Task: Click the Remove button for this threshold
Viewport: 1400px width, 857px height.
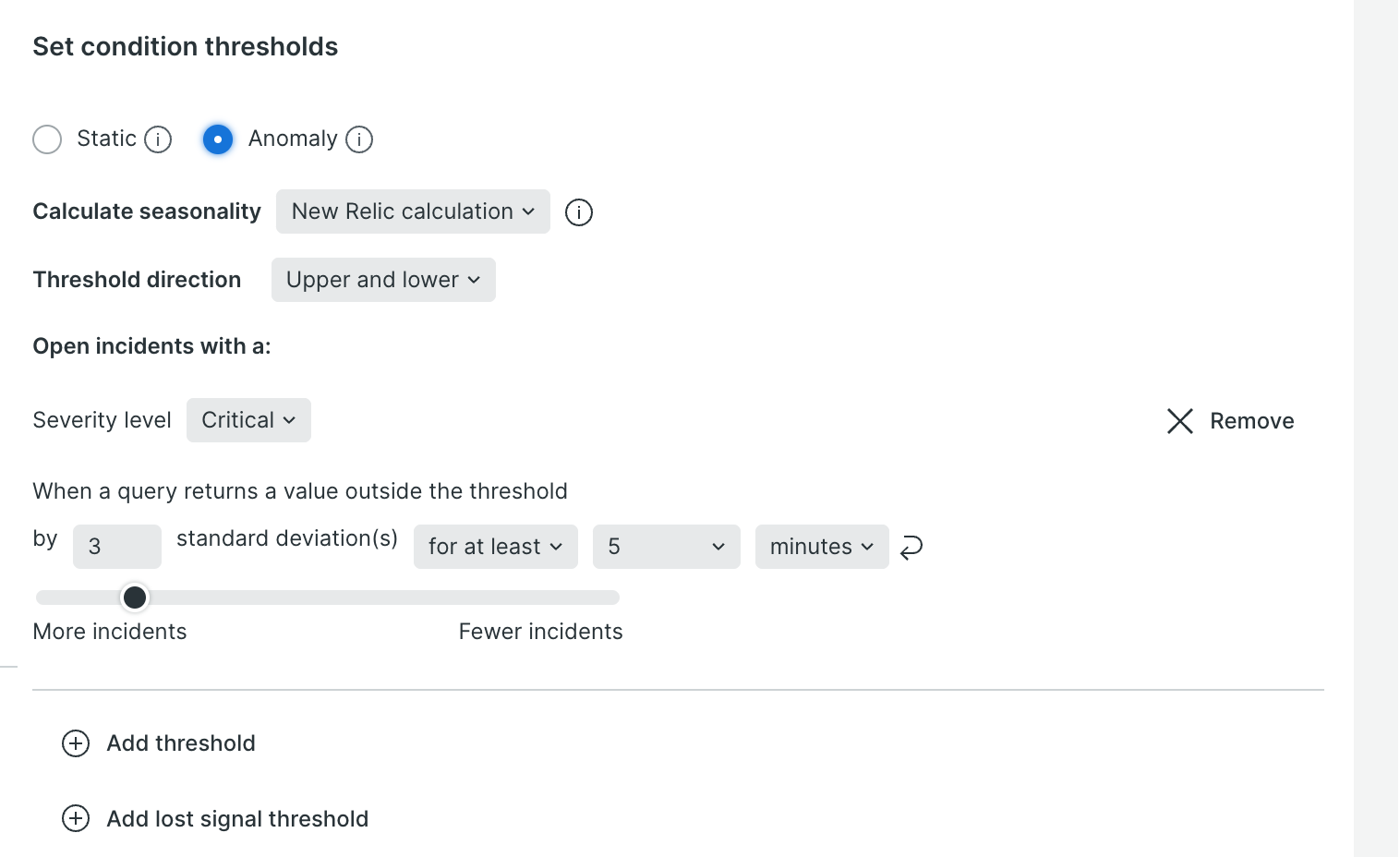Action: tap(1252, 421)
